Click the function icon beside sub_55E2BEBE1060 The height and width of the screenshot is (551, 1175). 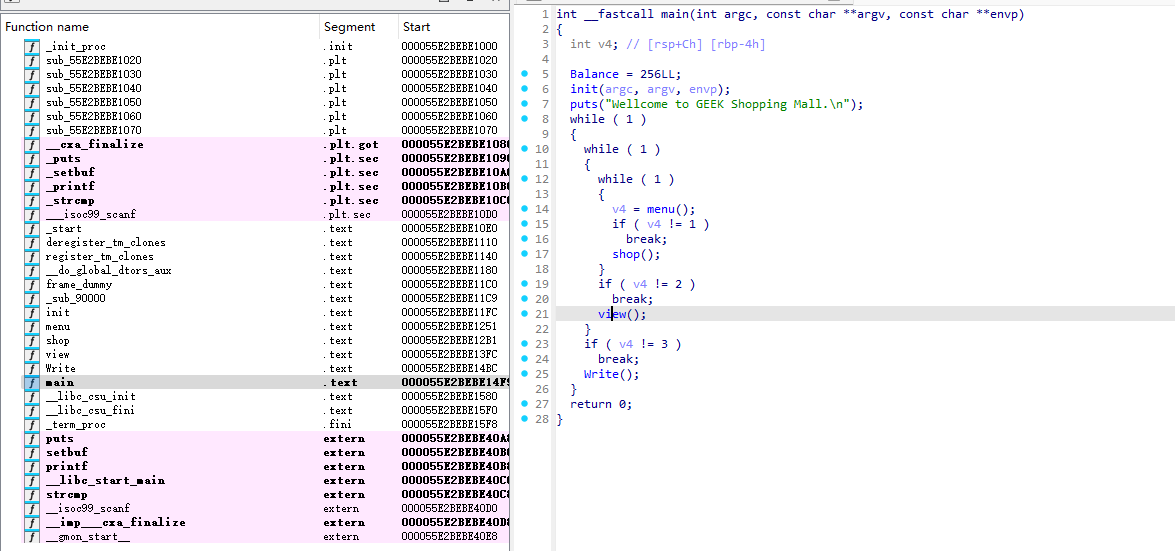32,116
